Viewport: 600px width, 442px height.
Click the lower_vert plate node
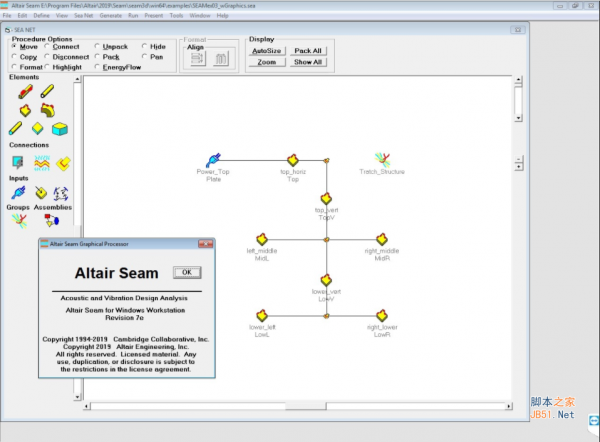(326, 280)
